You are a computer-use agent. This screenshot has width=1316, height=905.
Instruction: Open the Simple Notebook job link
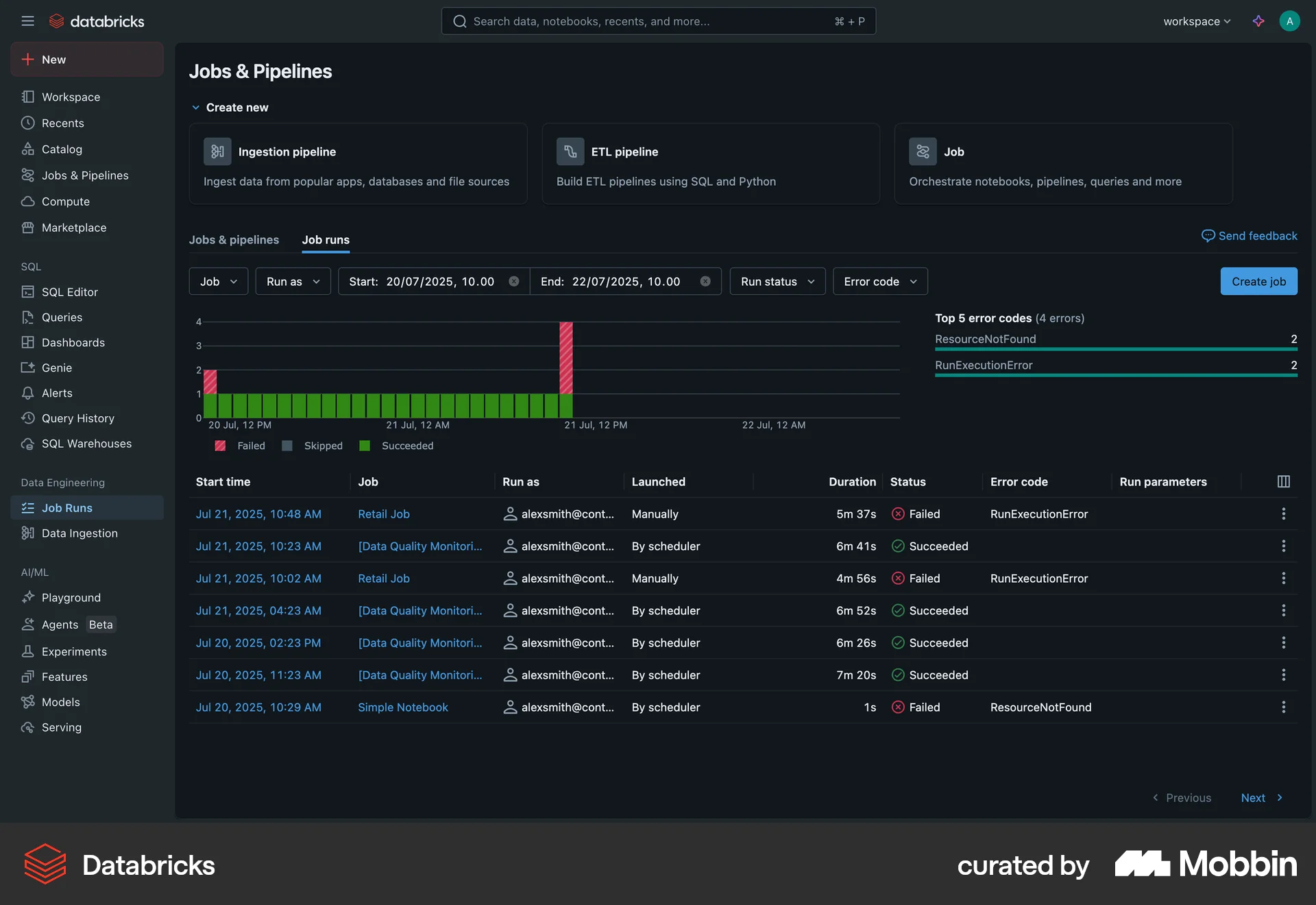coord(403,707)
